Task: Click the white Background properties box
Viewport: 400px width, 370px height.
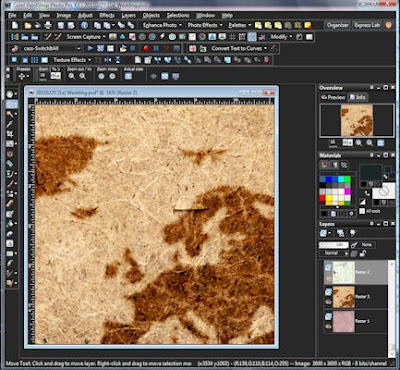Action: pos(384,191)
